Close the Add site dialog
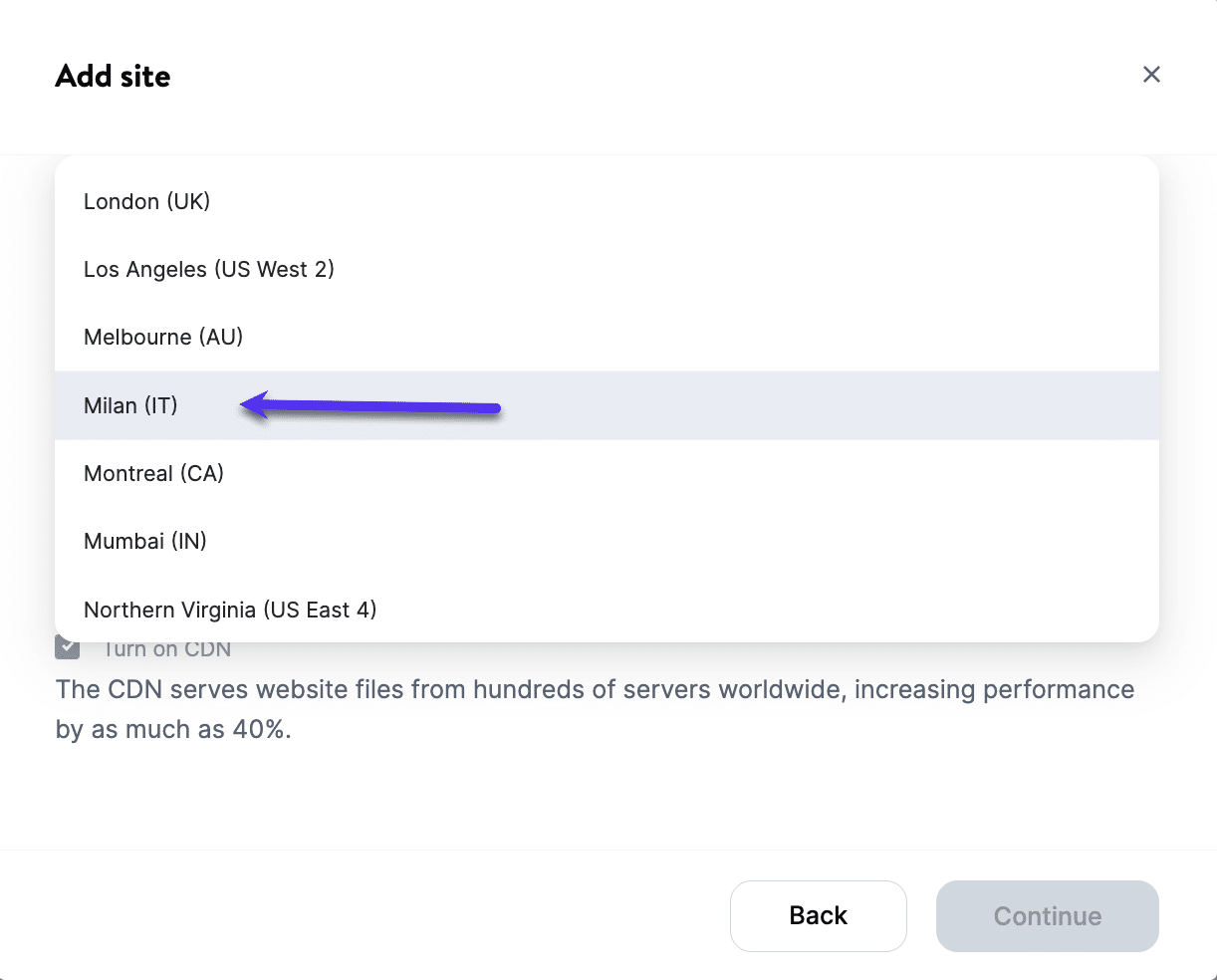Image resolution: width=1217 pixels, height=980 pixels. pyautogui.click(x=1151, y=75)
